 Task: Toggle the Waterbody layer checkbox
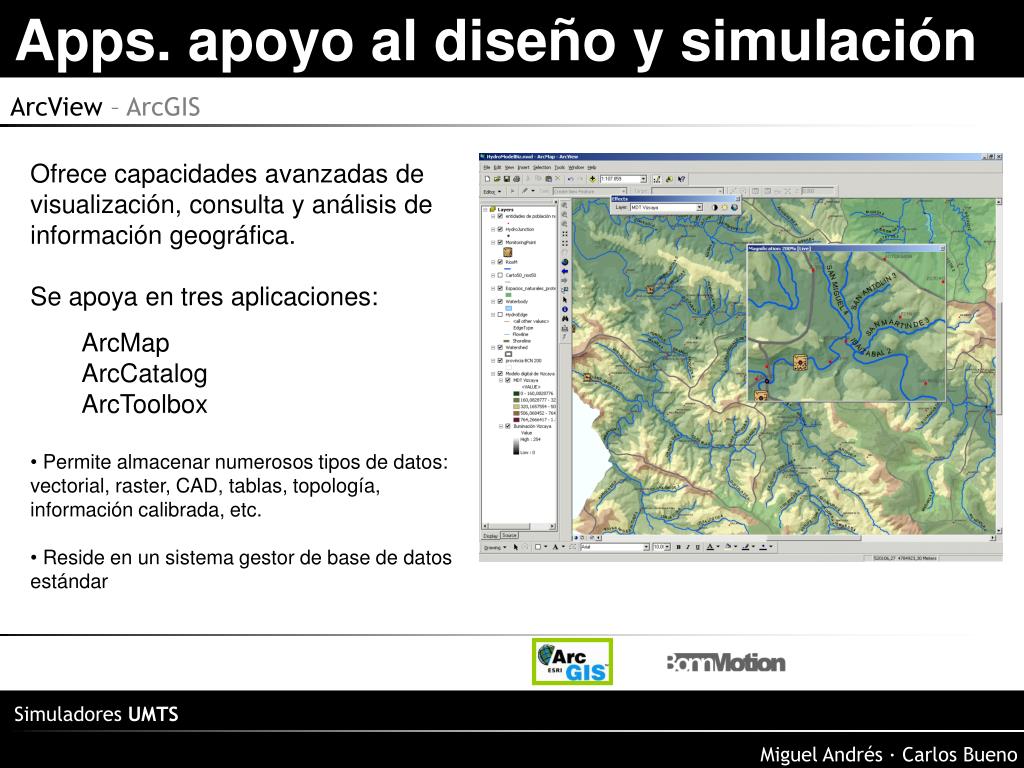tap(500, 302)
